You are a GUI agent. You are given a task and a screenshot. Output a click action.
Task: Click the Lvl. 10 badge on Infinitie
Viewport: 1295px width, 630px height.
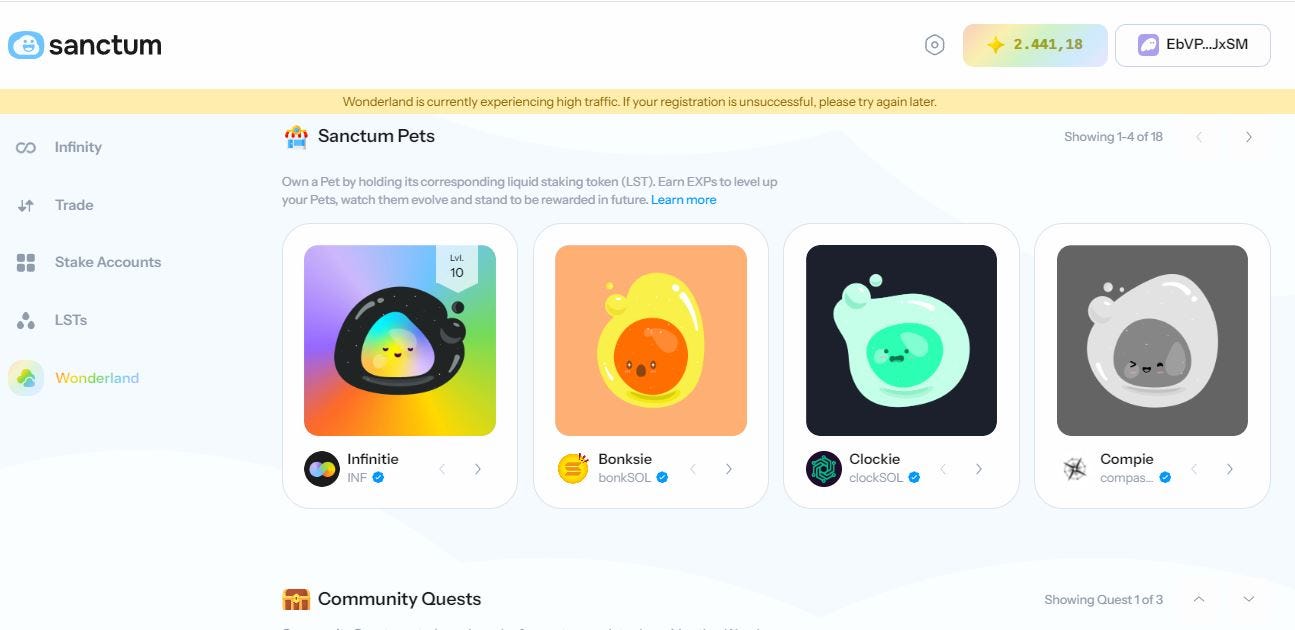[456, 264]
